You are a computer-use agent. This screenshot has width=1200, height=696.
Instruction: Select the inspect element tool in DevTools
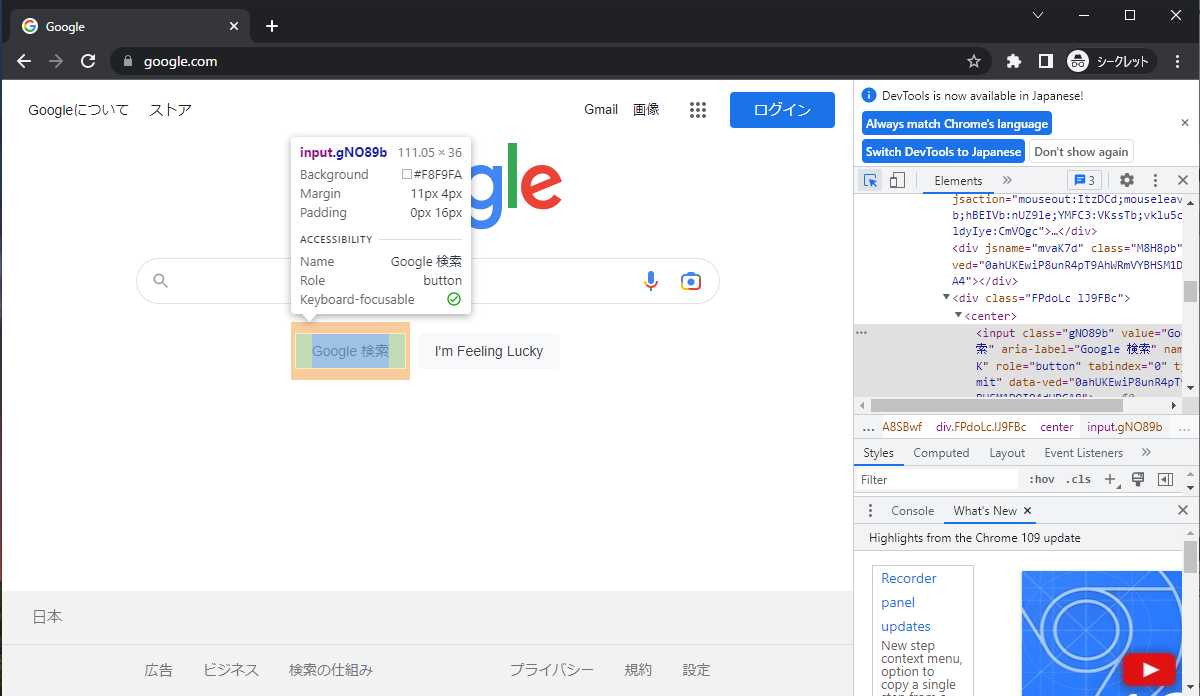pyautogui.click(x=871, y=180)
